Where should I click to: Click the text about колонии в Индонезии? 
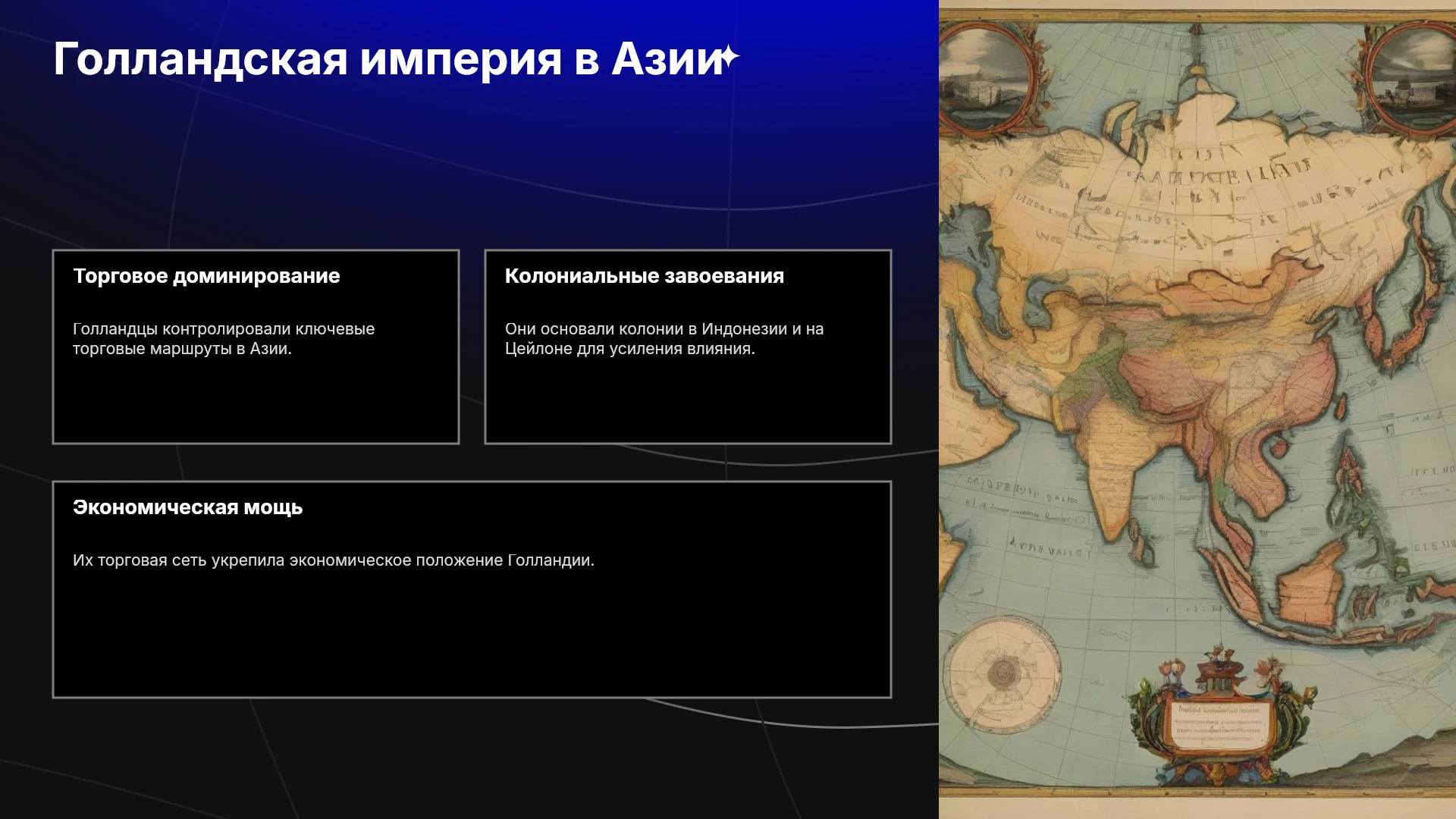click(664, 339)
